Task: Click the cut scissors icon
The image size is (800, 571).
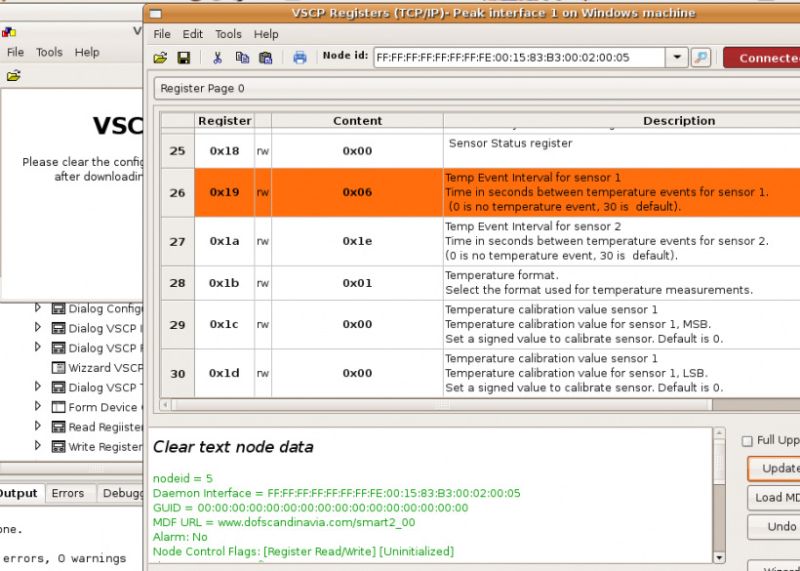Action: 217,58
